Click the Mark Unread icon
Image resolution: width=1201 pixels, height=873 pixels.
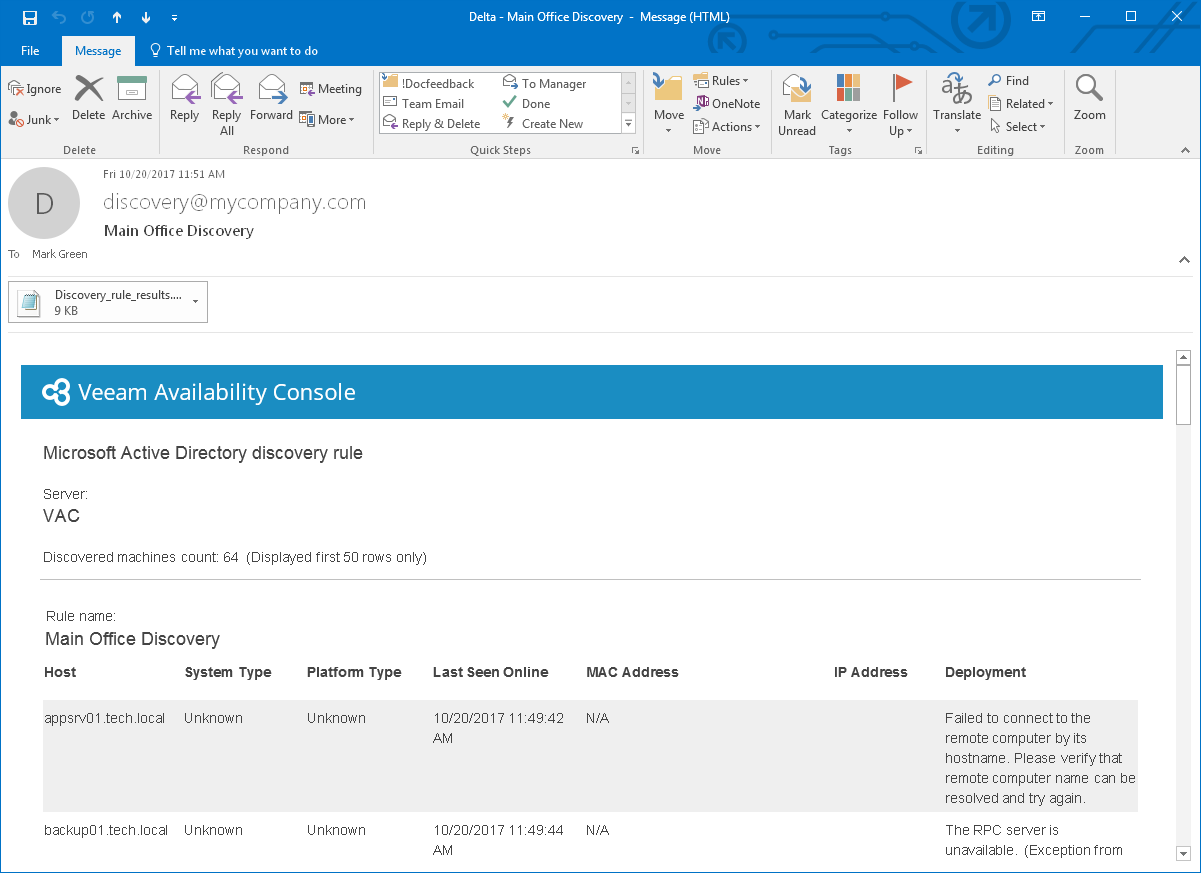click(797, 105)
